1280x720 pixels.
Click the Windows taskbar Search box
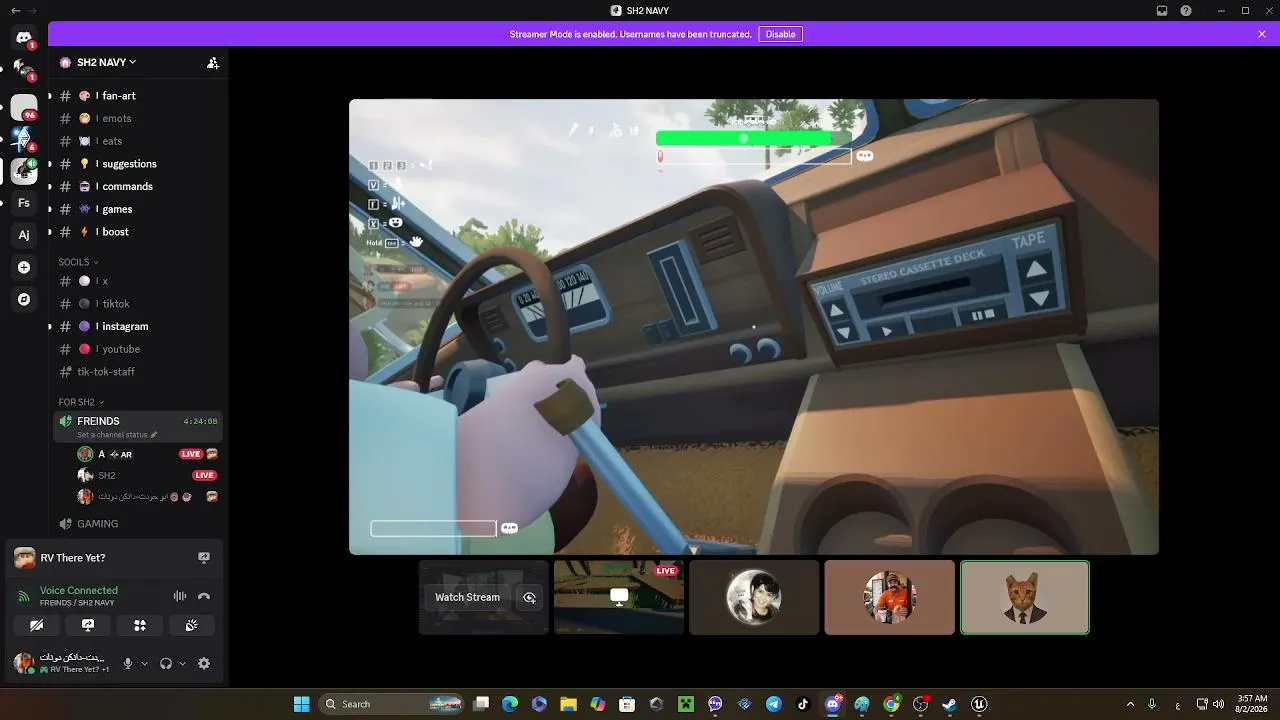pos(393,704)
